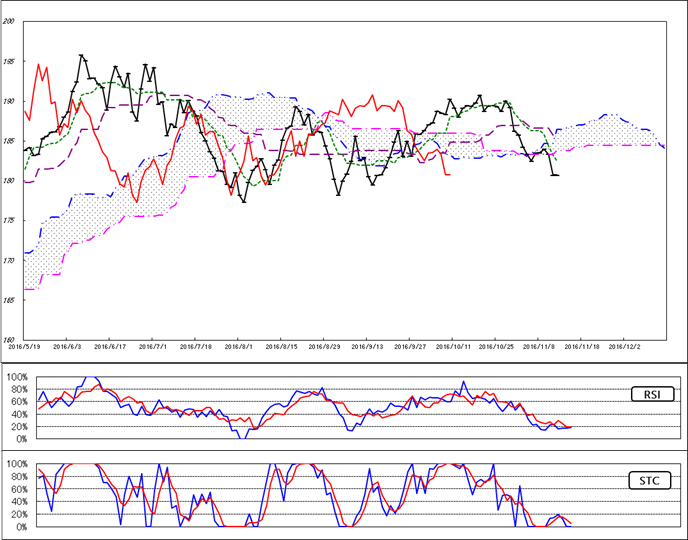Screen dimensions: 688x540
Task: Click the 170 price axis label
Action: [x=8, y=260]
